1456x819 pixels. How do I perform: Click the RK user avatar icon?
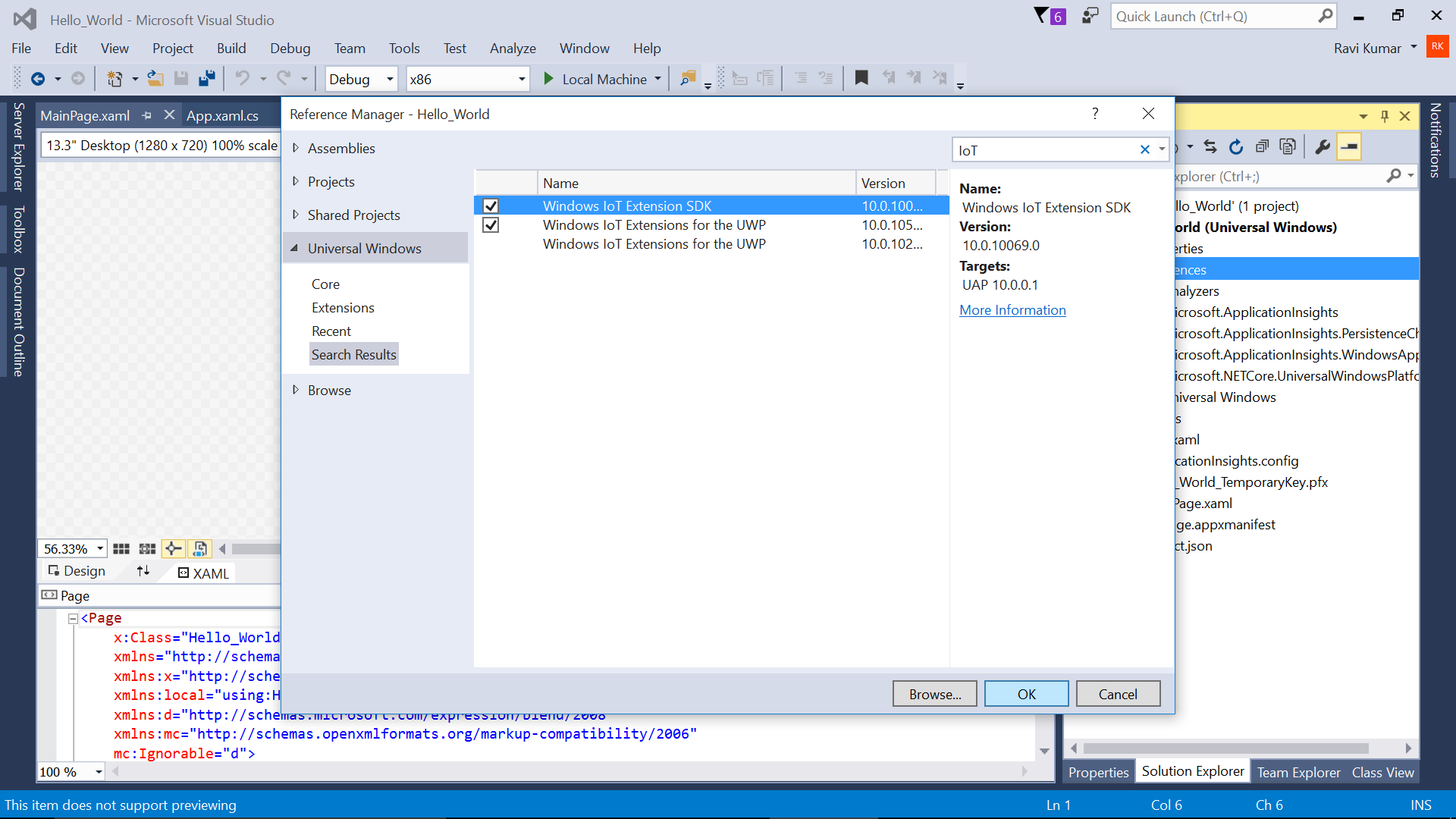[x=1437, y=46]
